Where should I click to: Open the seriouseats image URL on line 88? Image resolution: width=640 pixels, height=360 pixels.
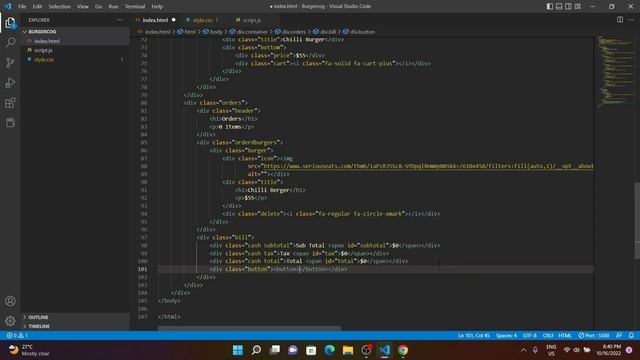pyautogui.click(x=429, y=166)
